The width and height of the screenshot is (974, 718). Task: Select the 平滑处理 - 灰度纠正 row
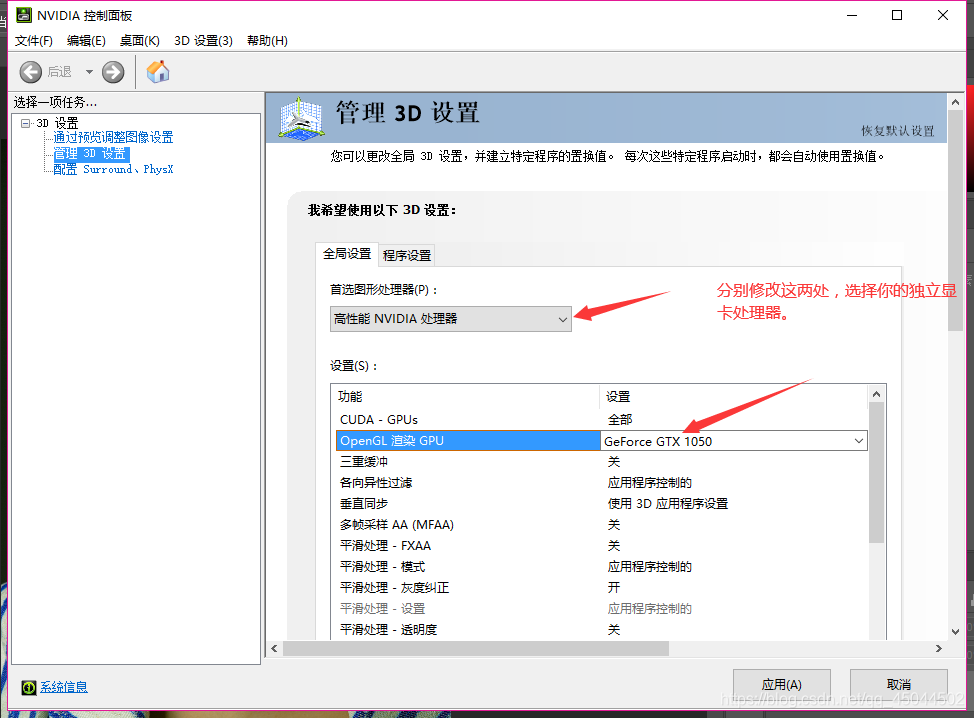tap(601, 588)
